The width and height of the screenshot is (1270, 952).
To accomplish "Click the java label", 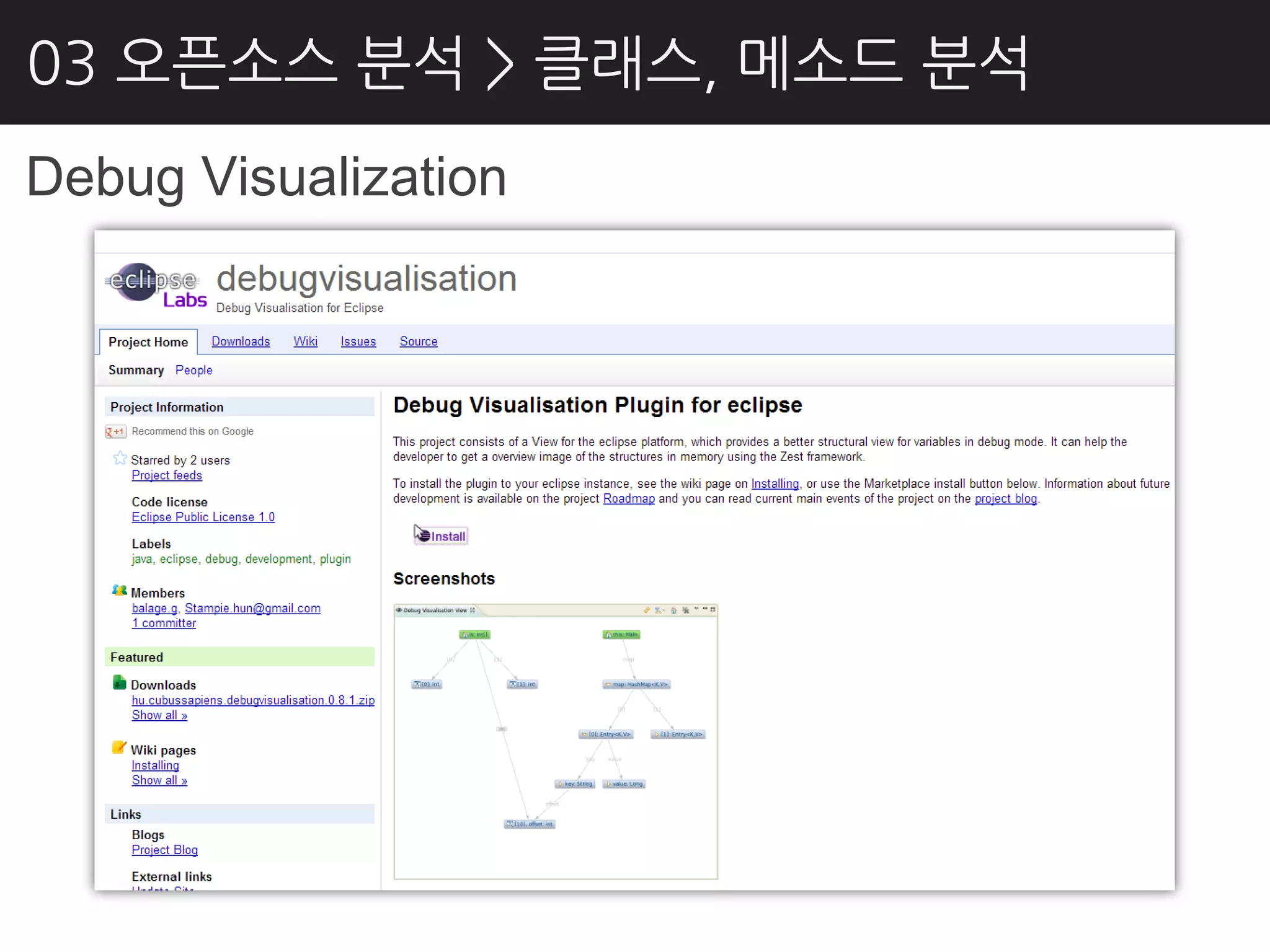I will point(141,559).
